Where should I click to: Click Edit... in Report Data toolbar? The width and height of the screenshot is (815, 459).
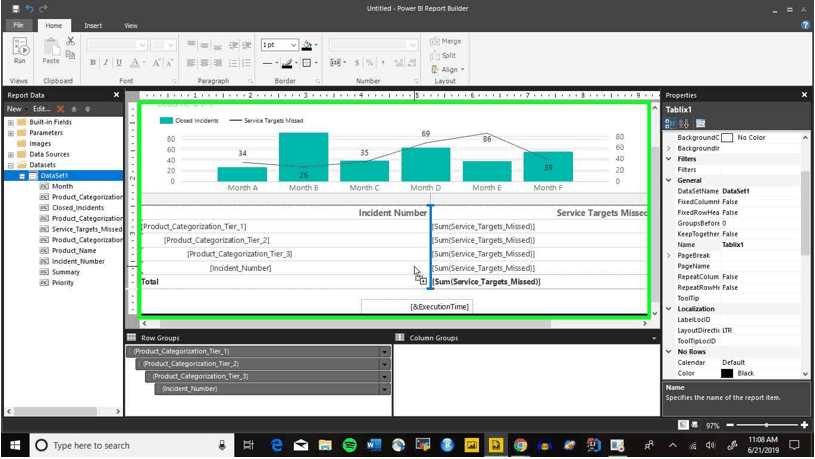(x=42, y=109)
